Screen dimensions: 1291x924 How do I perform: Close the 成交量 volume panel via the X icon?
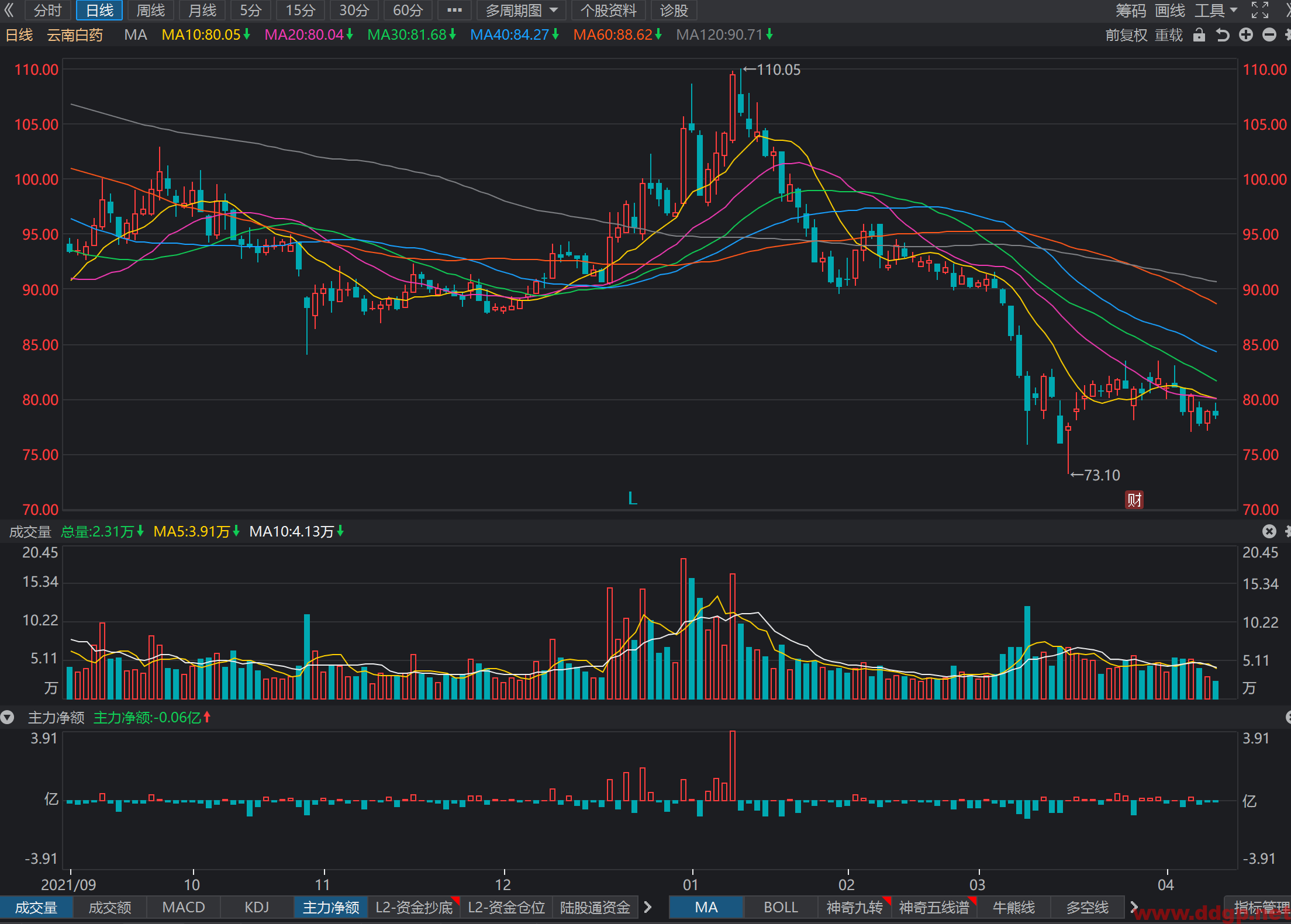click(x=1269, y=531)
